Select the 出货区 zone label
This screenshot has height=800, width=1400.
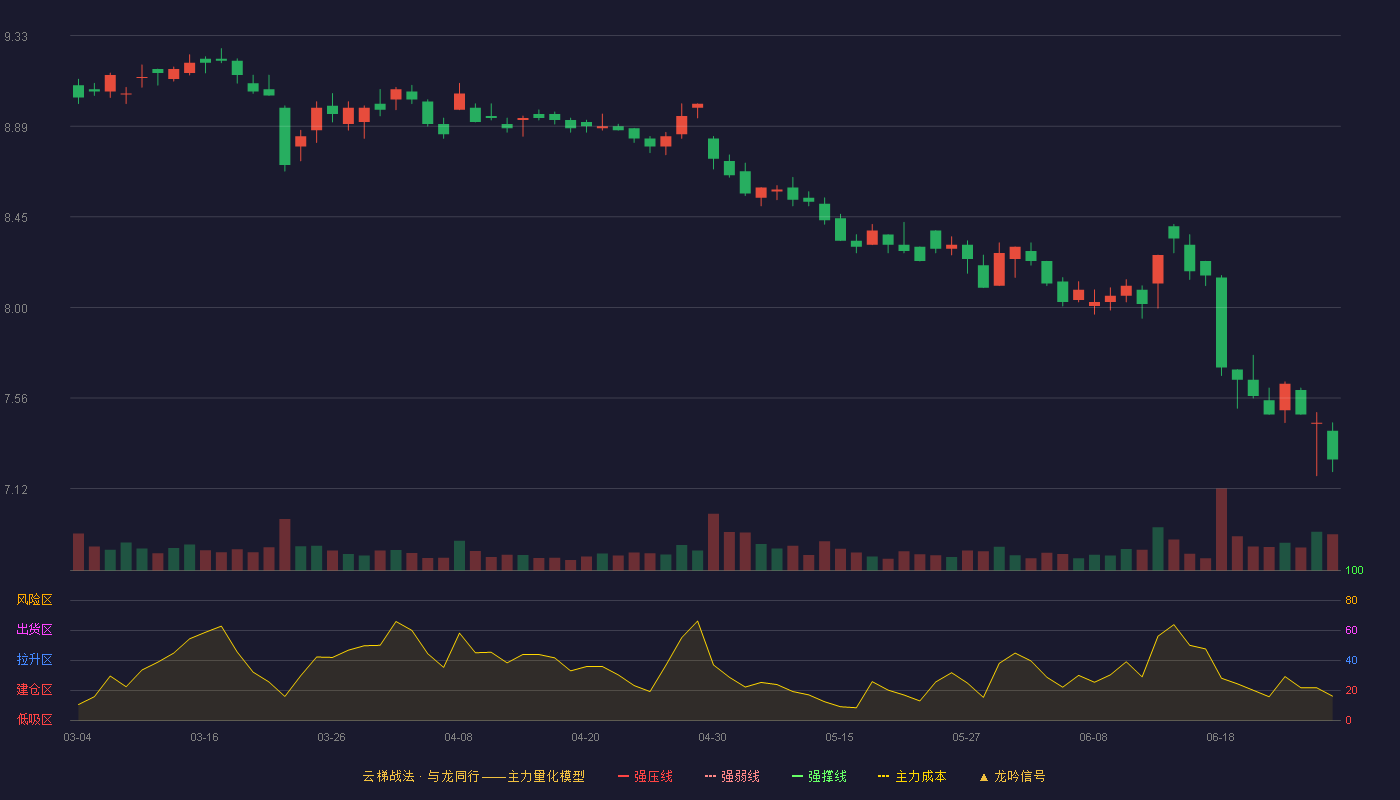(35, 630)
